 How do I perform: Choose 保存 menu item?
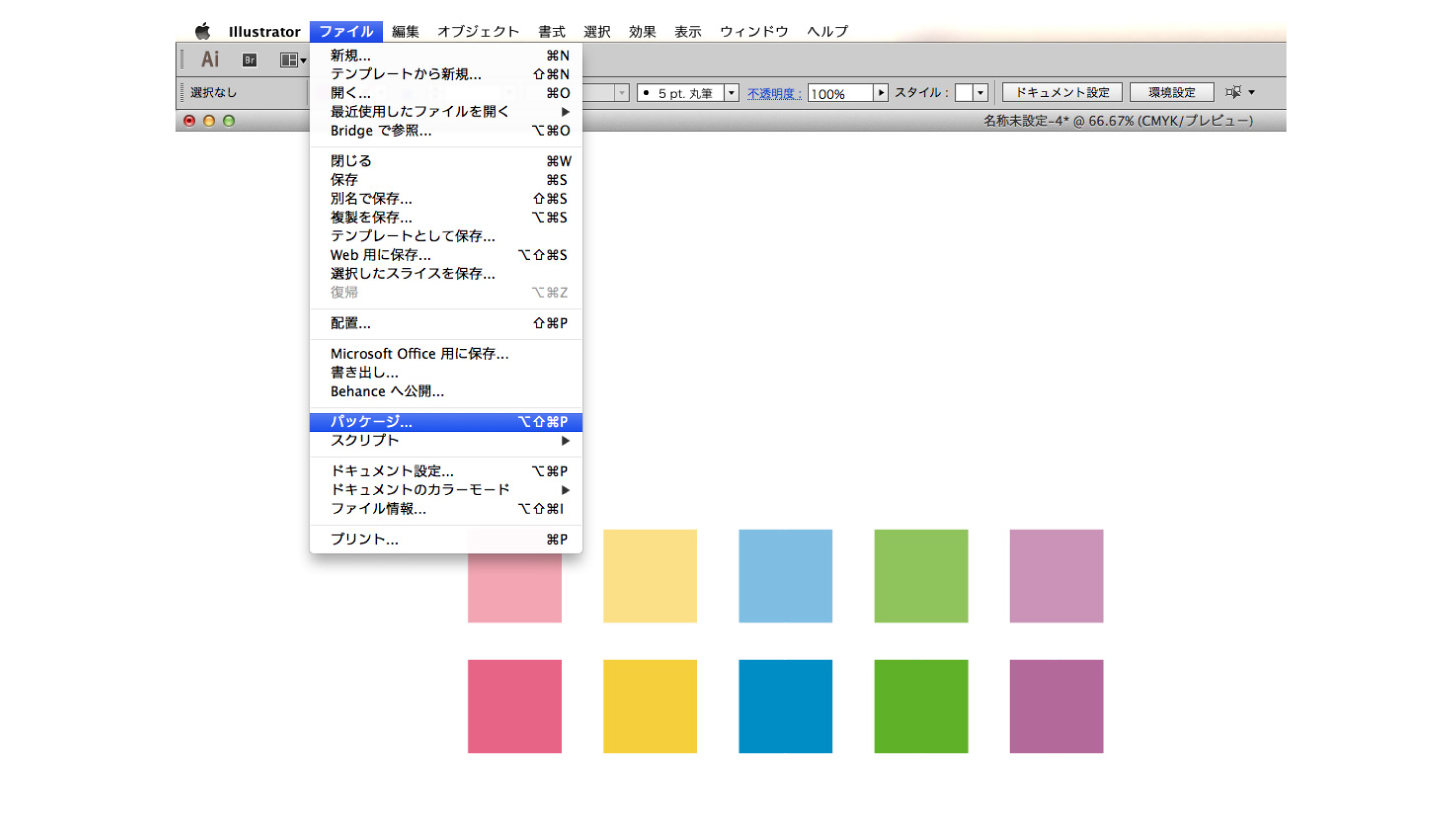point(446,180)
